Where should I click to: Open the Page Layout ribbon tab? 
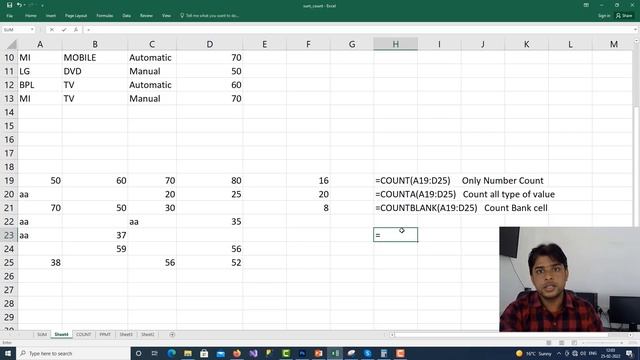76,16
